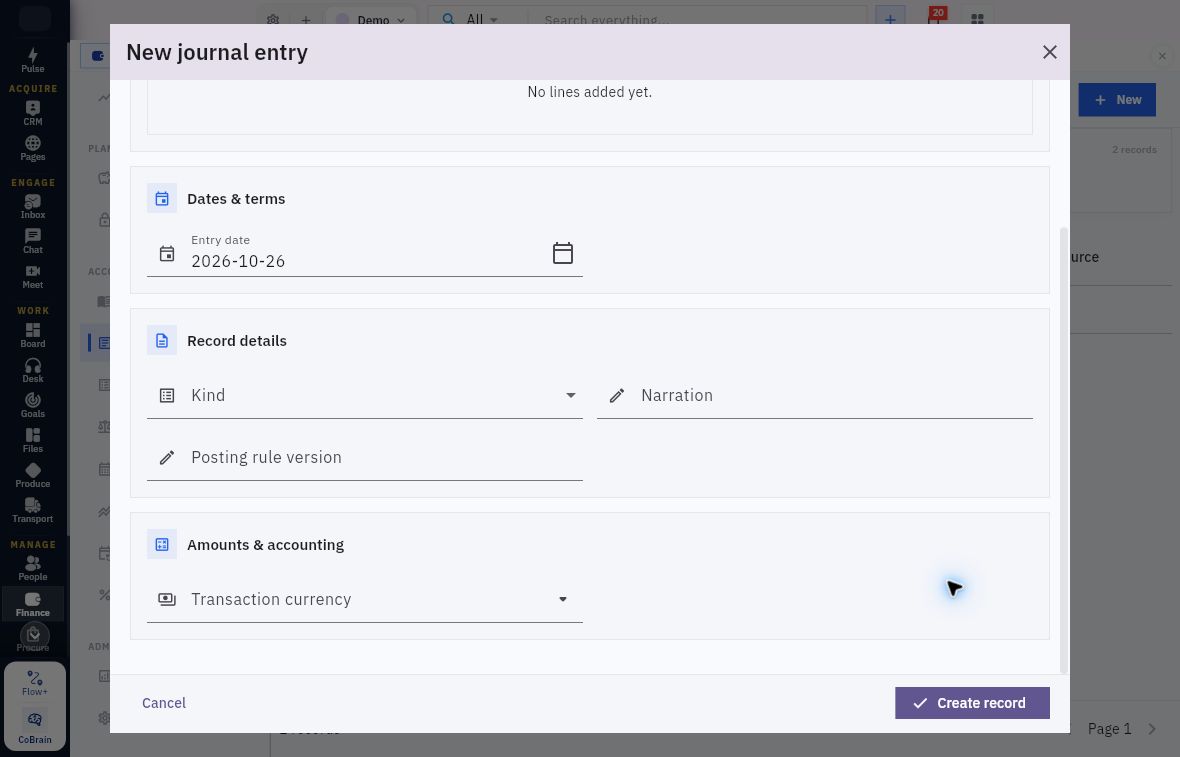Cancel the new journal entry
Viewport: 1180px width, 757px height.
coord(164,703)
